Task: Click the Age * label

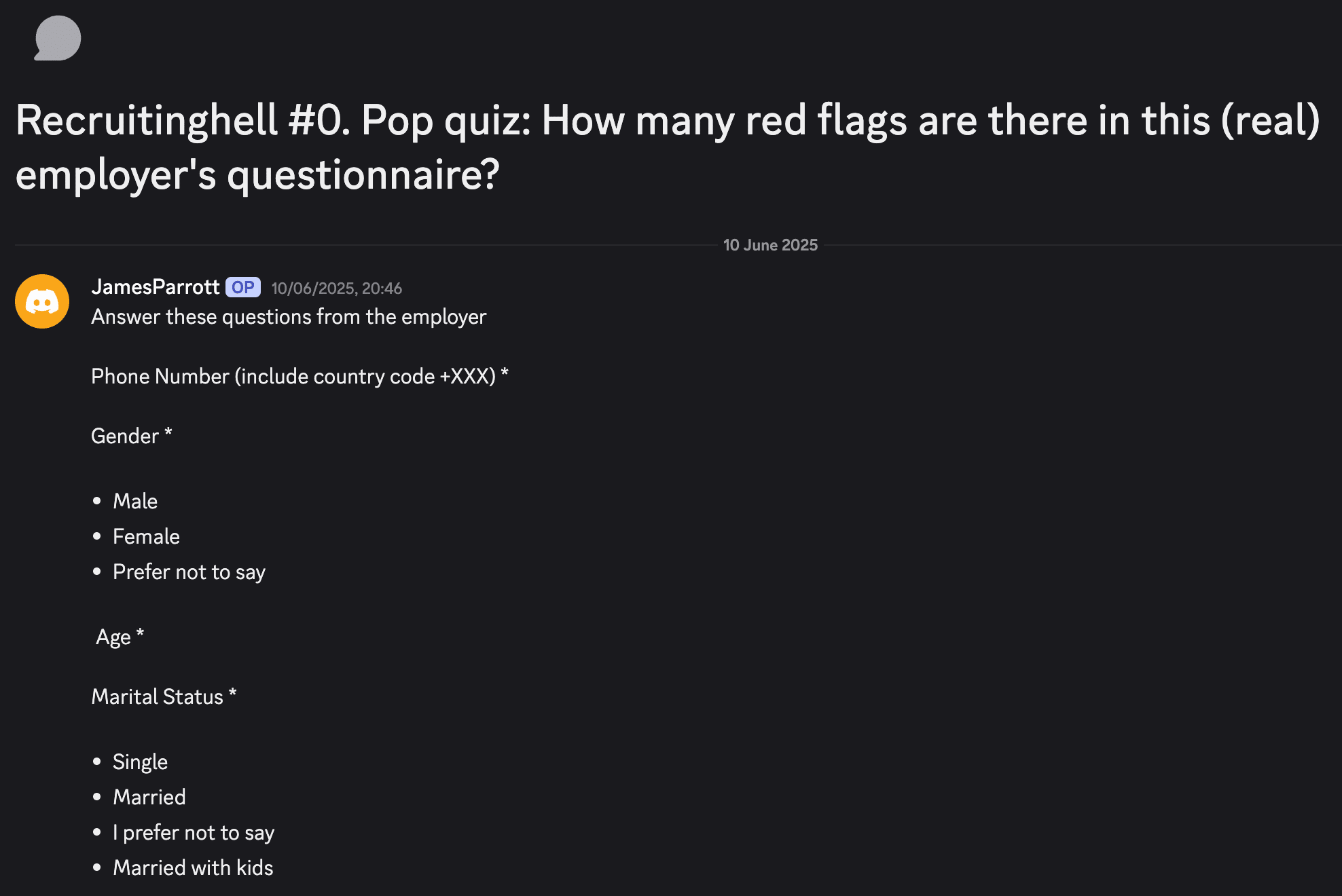Action: [120, 637]
